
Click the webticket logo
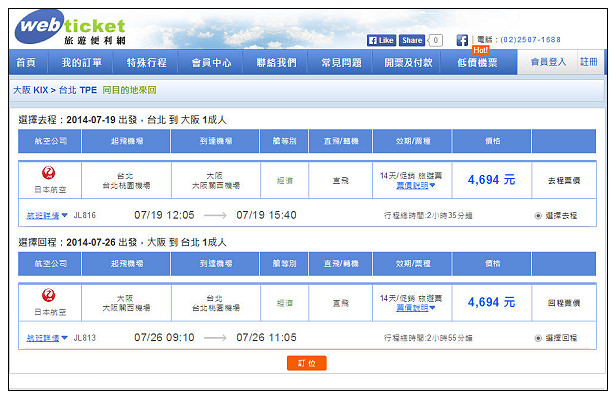pyautogui.click(x=71, y=27)
